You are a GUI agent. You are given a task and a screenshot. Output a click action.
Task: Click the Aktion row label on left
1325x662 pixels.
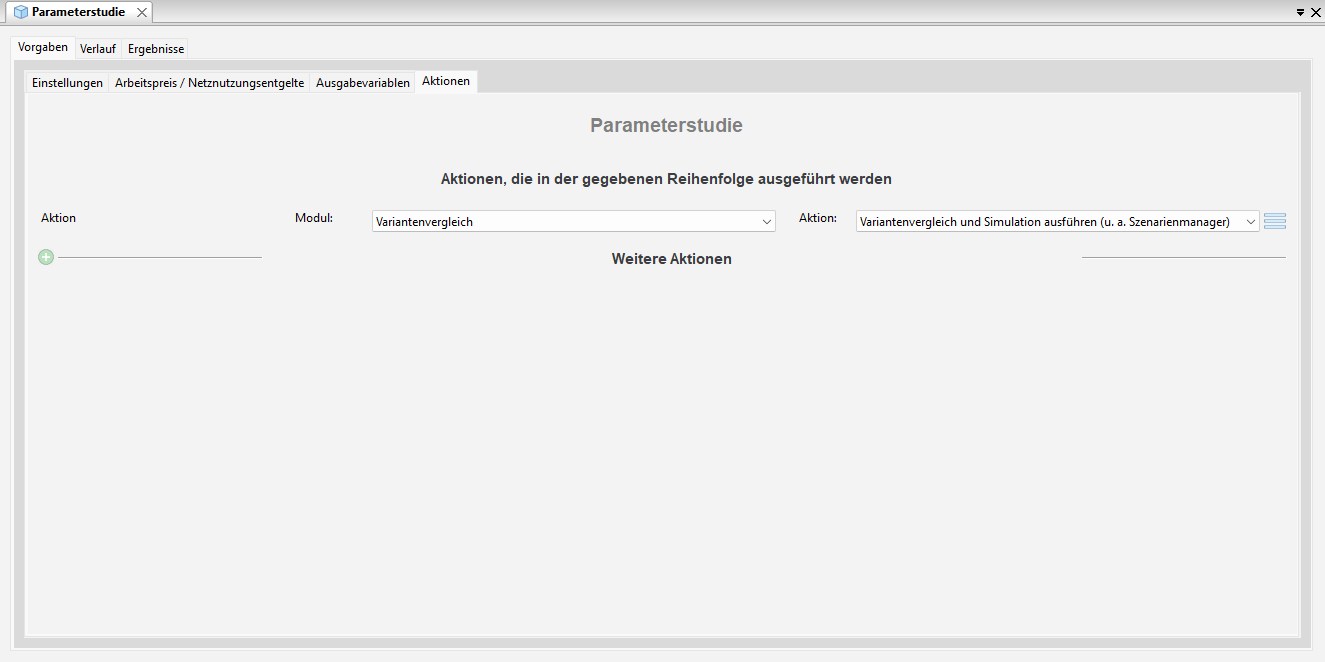58,218
